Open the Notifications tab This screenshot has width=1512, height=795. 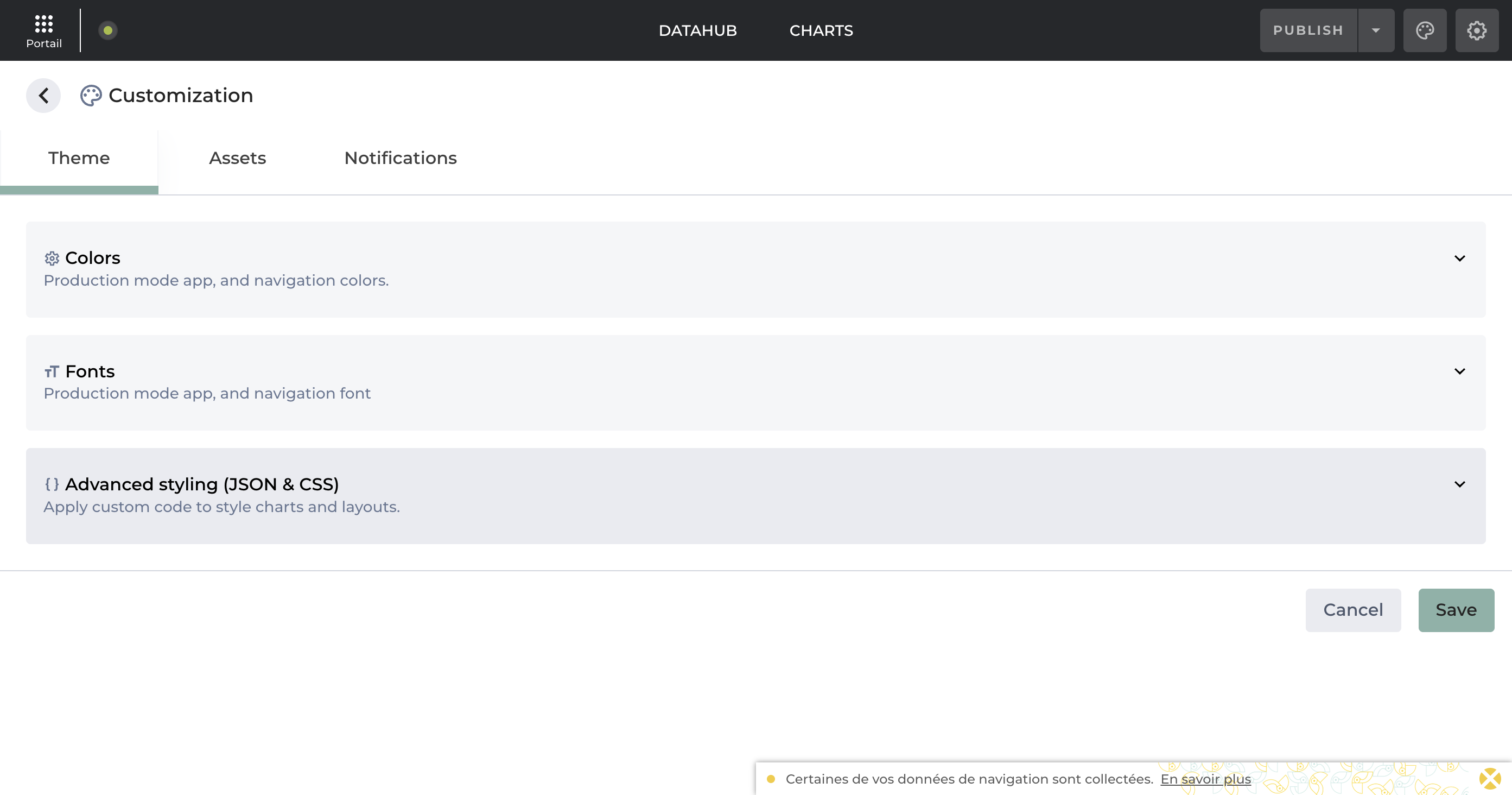400,158
